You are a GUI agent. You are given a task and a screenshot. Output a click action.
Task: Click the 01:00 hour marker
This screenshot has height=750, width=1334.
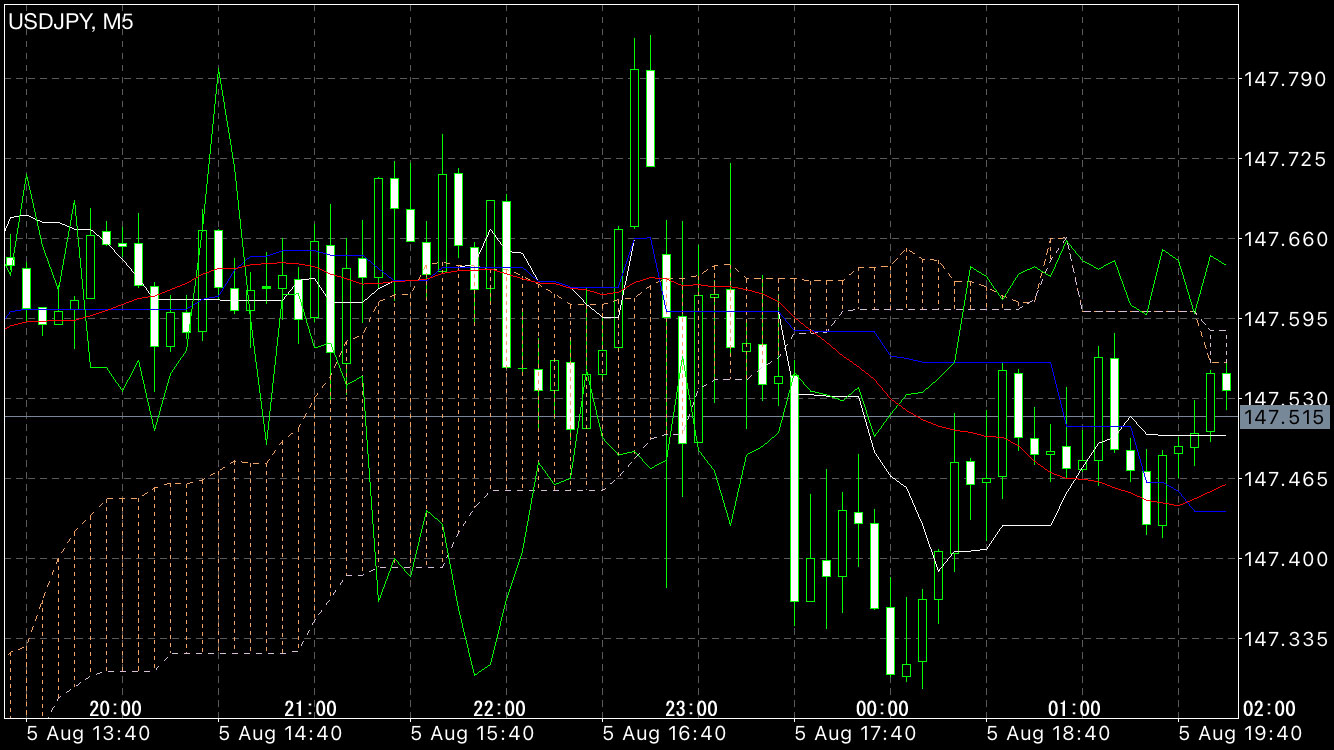[x=1074, y=709]
